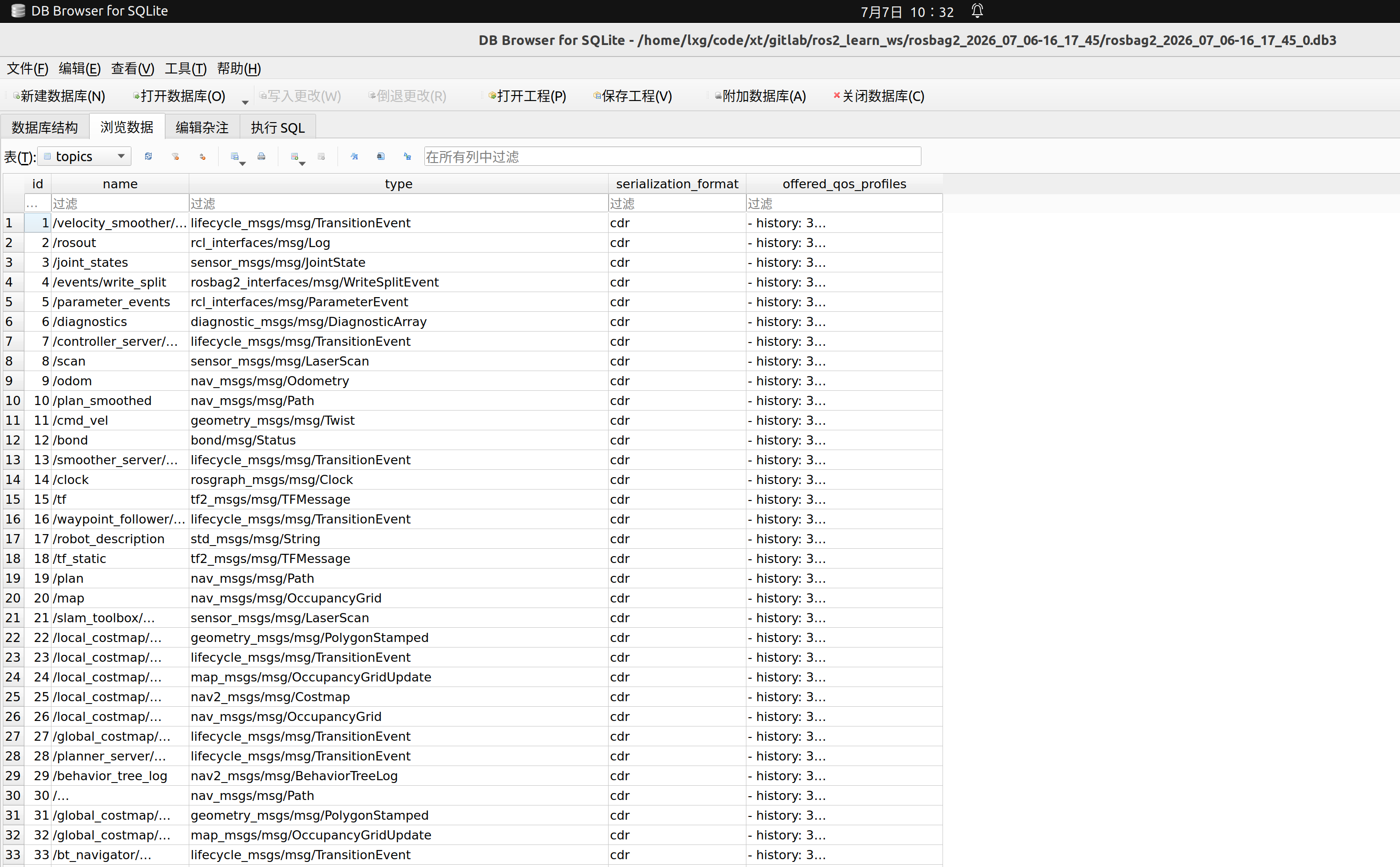1400x867 pixels.
Task: Expand the new record dropdown arrow
Action: pyautogui.click(x=302, y=163)
